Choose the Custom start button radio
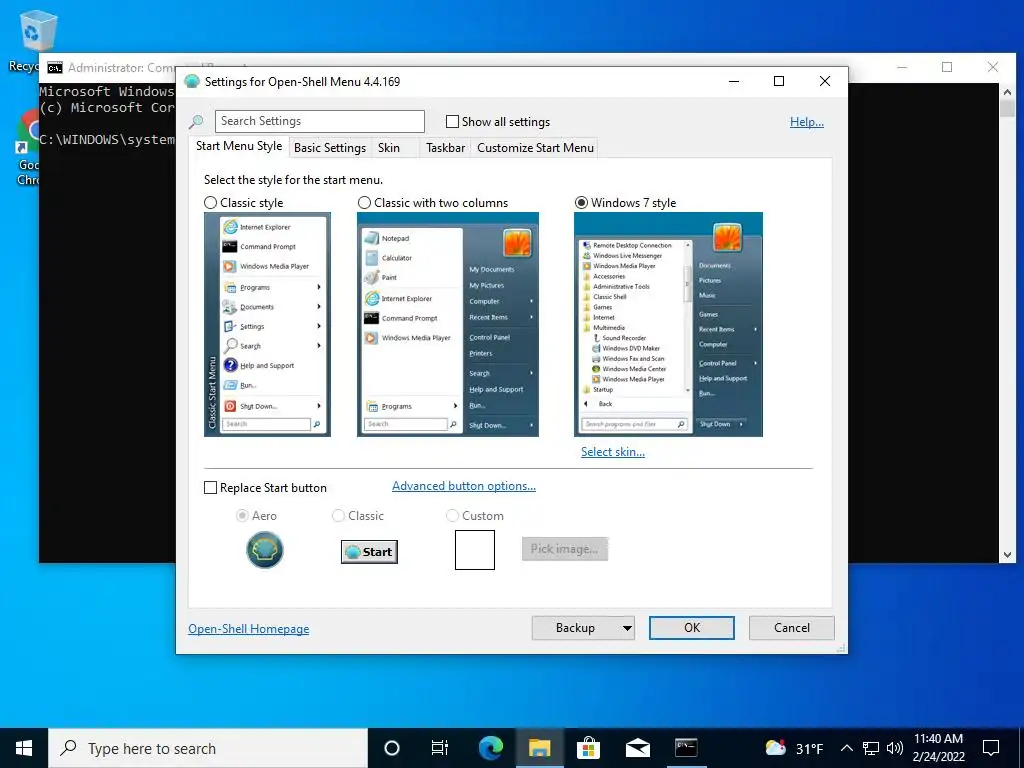Image resolution: width=1024 pixels, height=768 pixels. tap(452, 516)
